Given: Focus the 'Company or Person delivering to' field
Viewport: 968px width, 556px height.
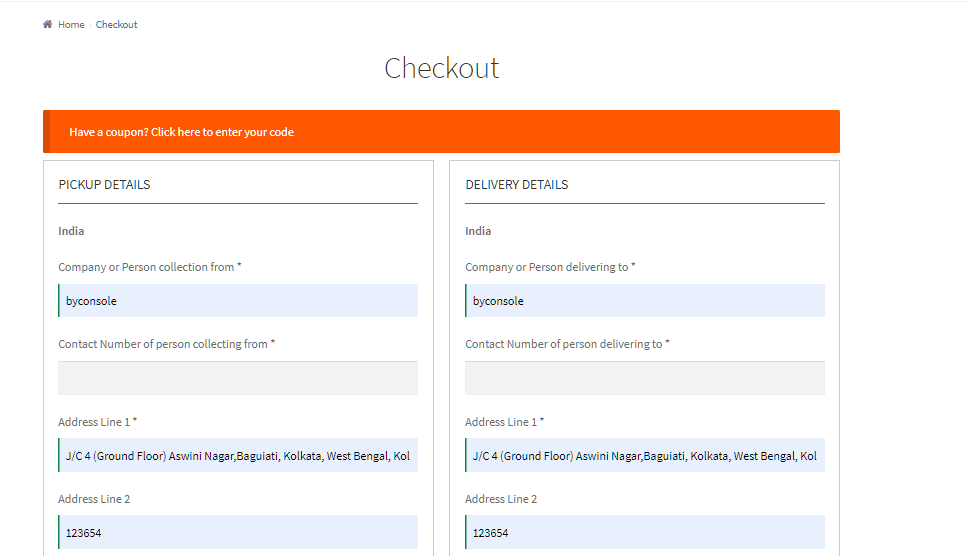Looking at the screenshot, I should coord(645,301).
